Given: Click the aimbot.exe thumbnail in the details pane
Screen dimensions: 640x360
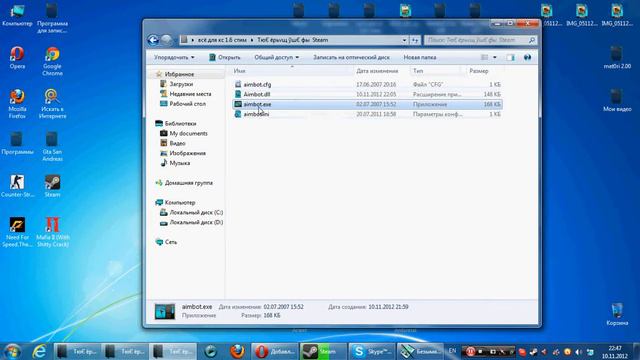Looking at the screenshot, I should pos(165,311).
